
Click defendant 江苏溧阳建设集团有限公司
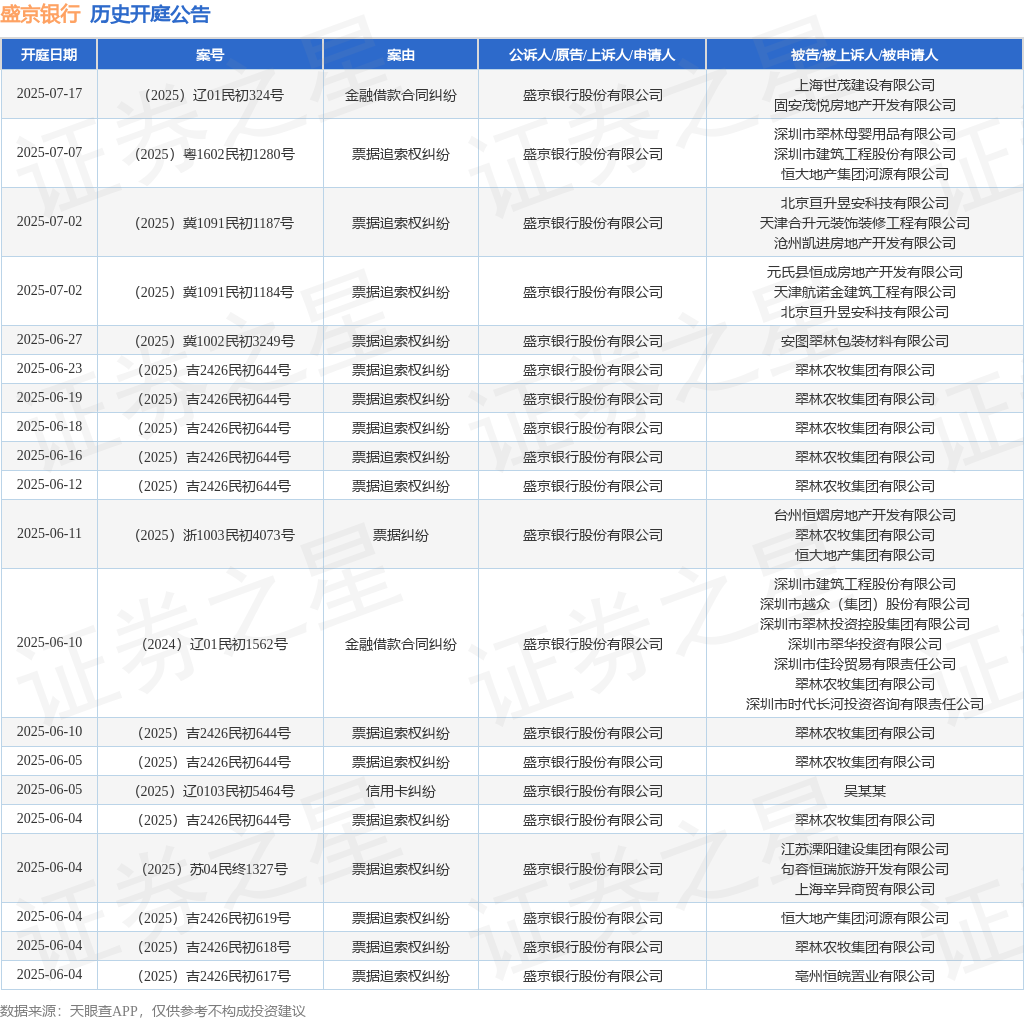[x=864, y=849]
